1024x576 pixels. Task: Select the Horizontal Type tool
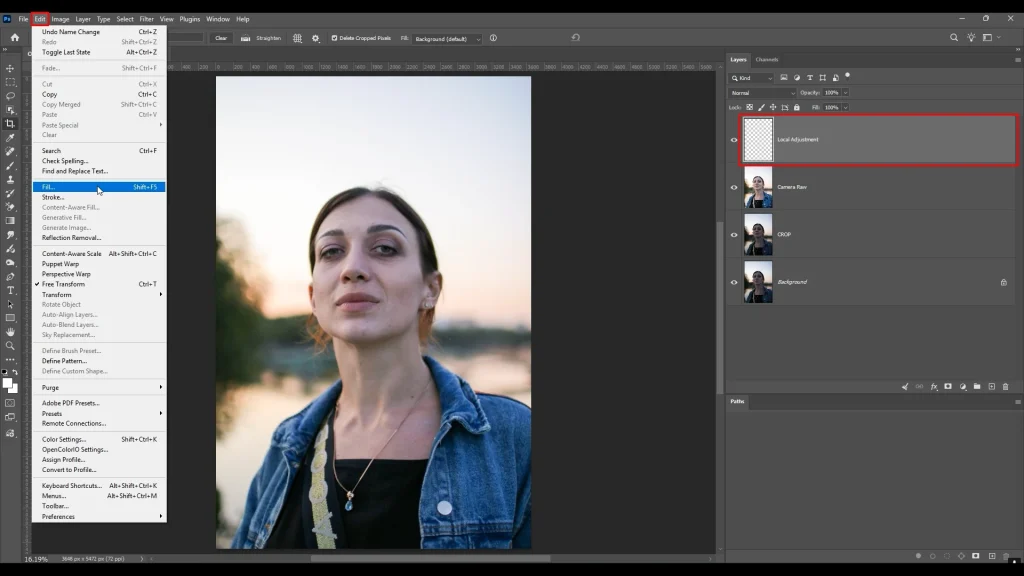pyautogui.click(x=10, y=290)
